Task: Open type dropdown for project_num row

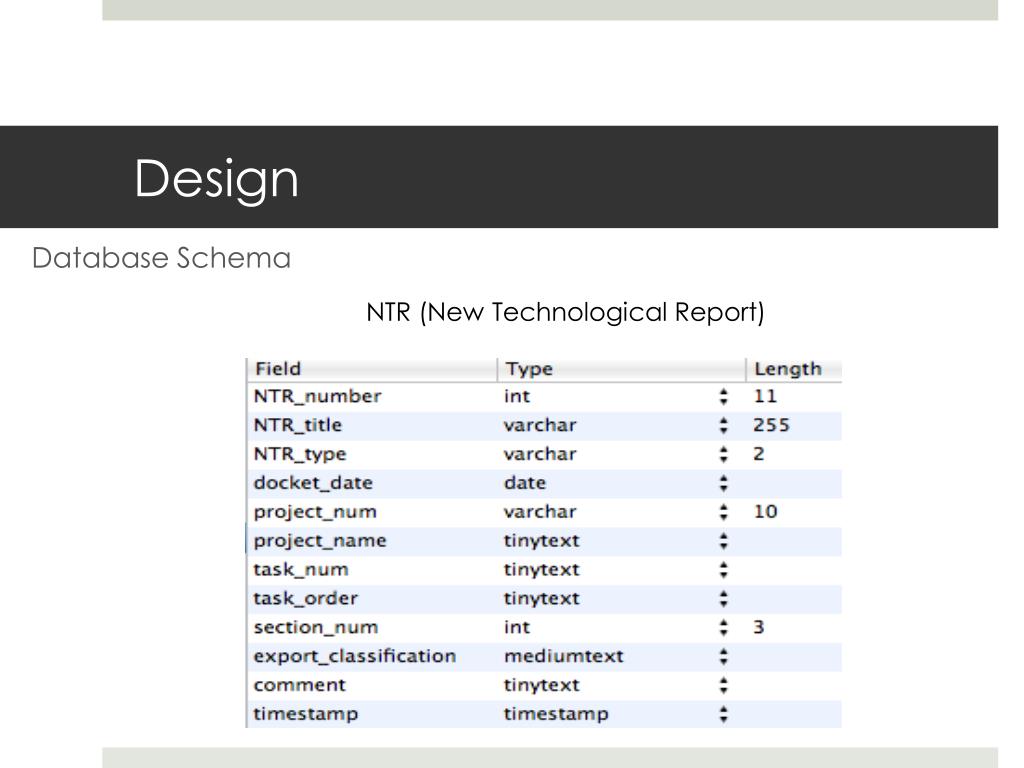Action: pyautogui.click(x=723, y=512)
